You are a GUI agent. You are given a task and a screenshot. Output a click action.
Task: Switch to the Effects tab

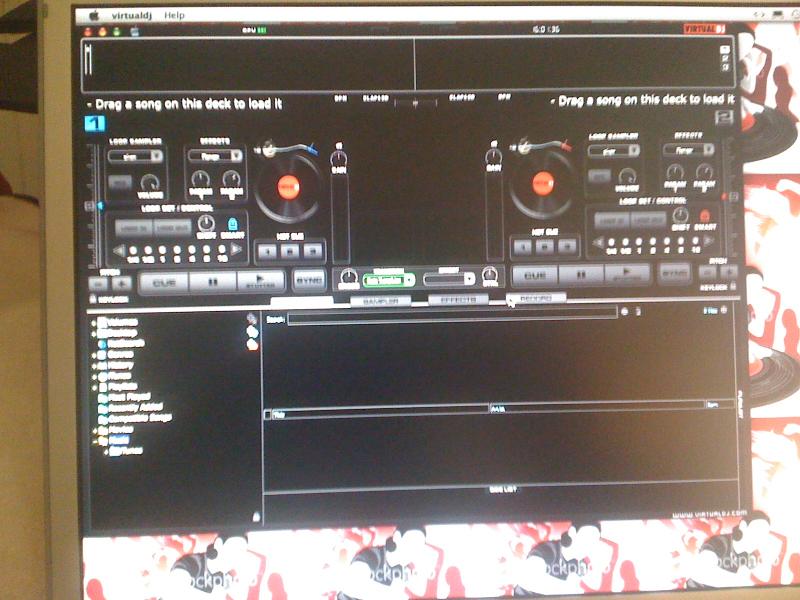click(458, 300)
